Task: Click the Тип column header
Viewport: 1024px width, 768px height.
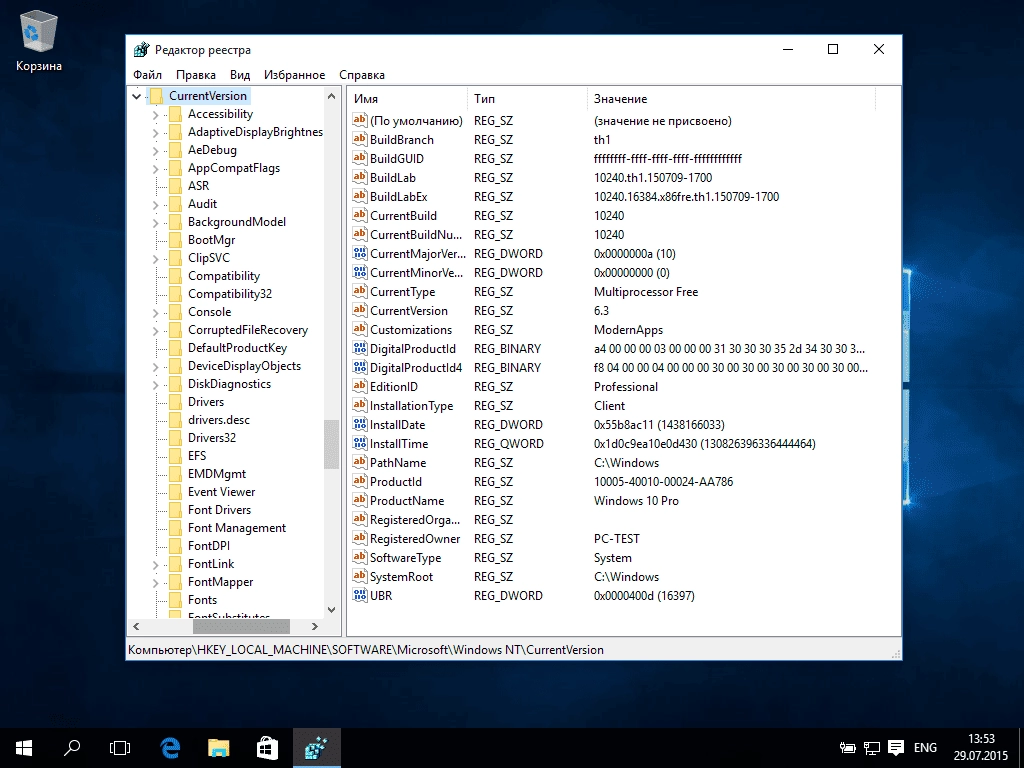Action: coord(527,99)
